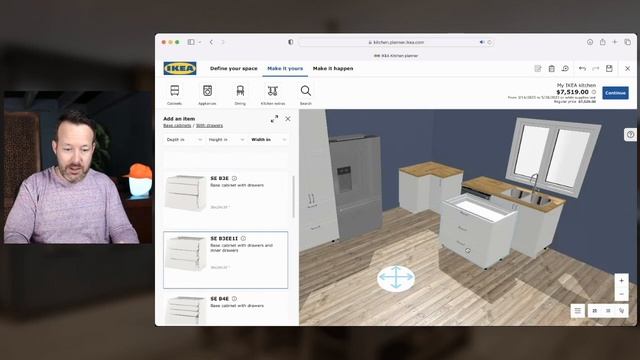The width and height of the screenshot is (640, 360).
Task: Click the My IKEA kitchen title
Action: click(x=576, y=85)
